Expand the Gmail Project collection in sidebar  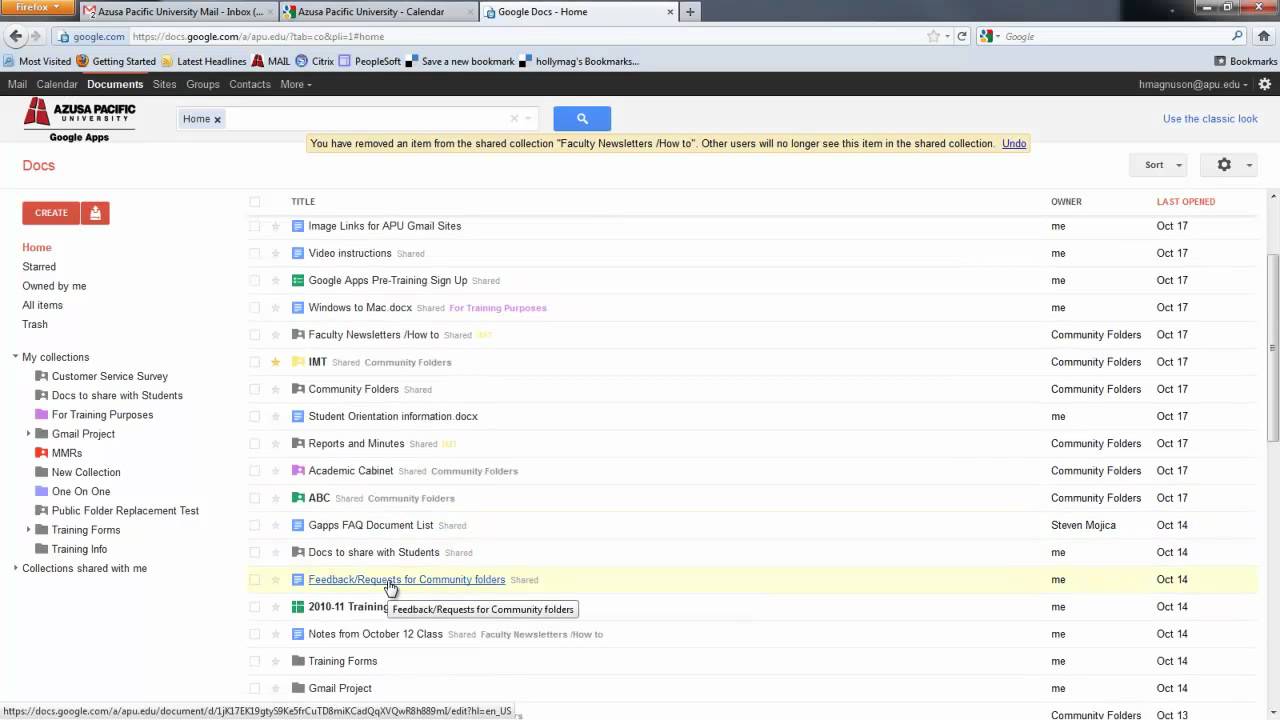(x=28, y=434)
